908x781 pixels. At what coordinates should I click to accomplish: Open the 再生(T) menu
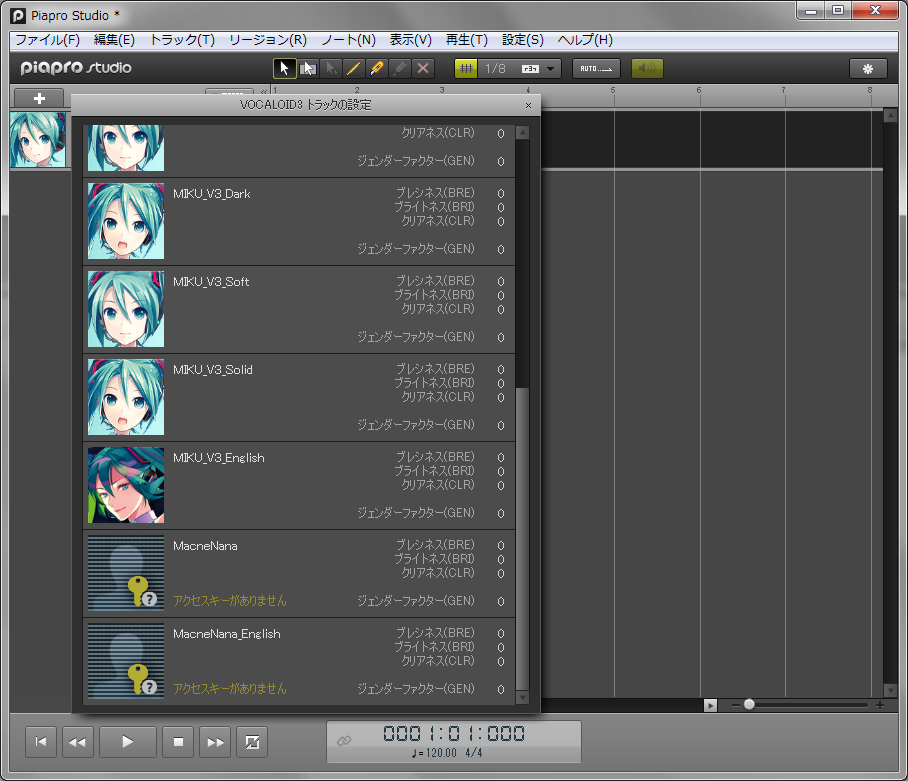tap(467, 40)
